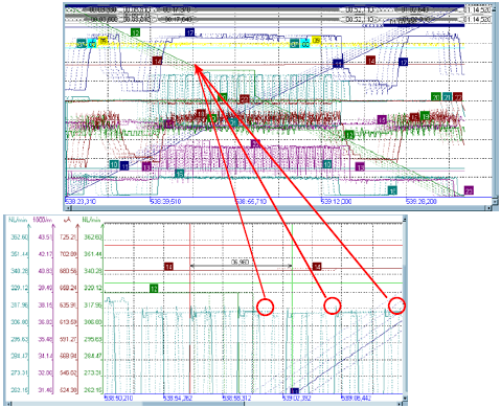This screenshot has width=500, height=407.
Task: Select leftmost dark red 14 tag in upper chart
Action: click(x=157, y=61)
